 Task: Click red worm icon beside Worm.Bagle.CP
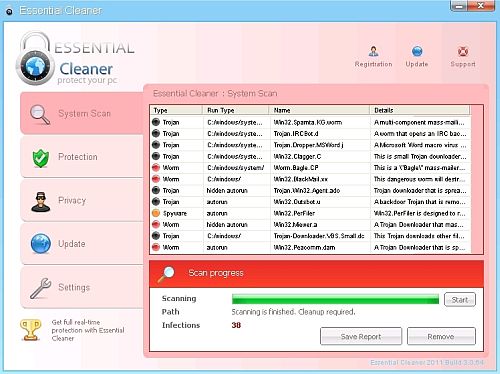pyautogui.click(x=156, y=167)
